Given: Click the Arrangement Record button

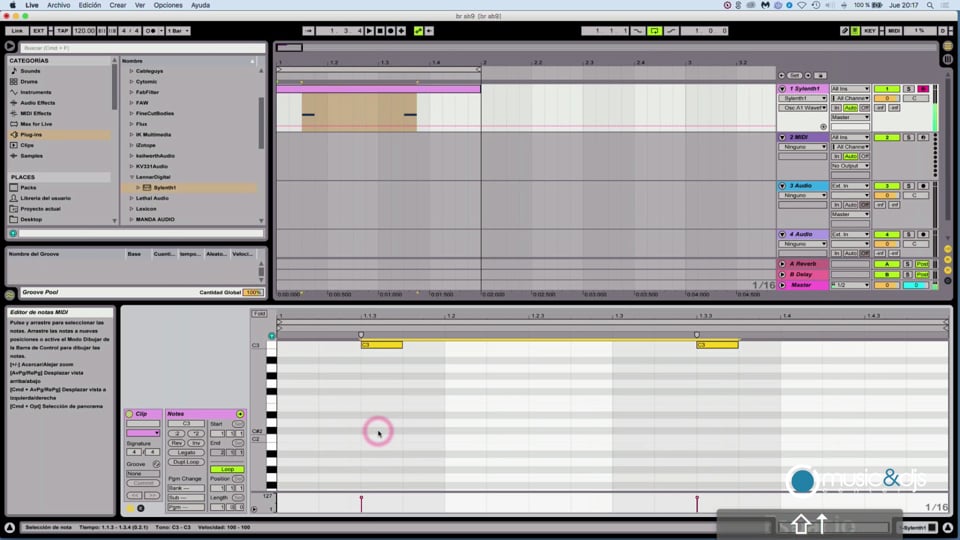Looking at the screenshot, I should pos(391,31).
